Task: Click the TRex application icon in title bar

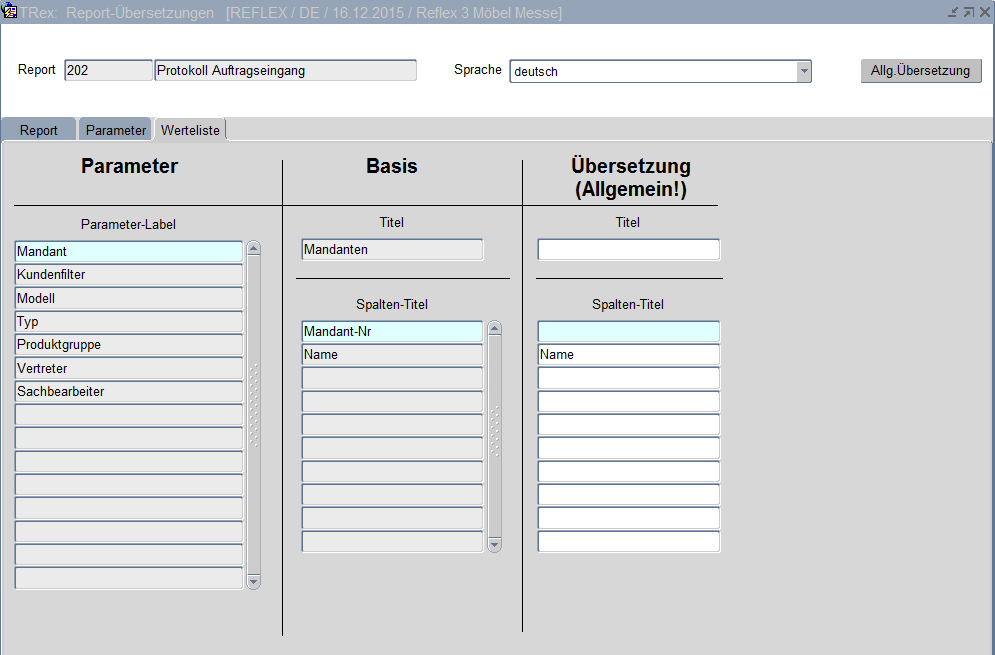Action: point(10,12)
